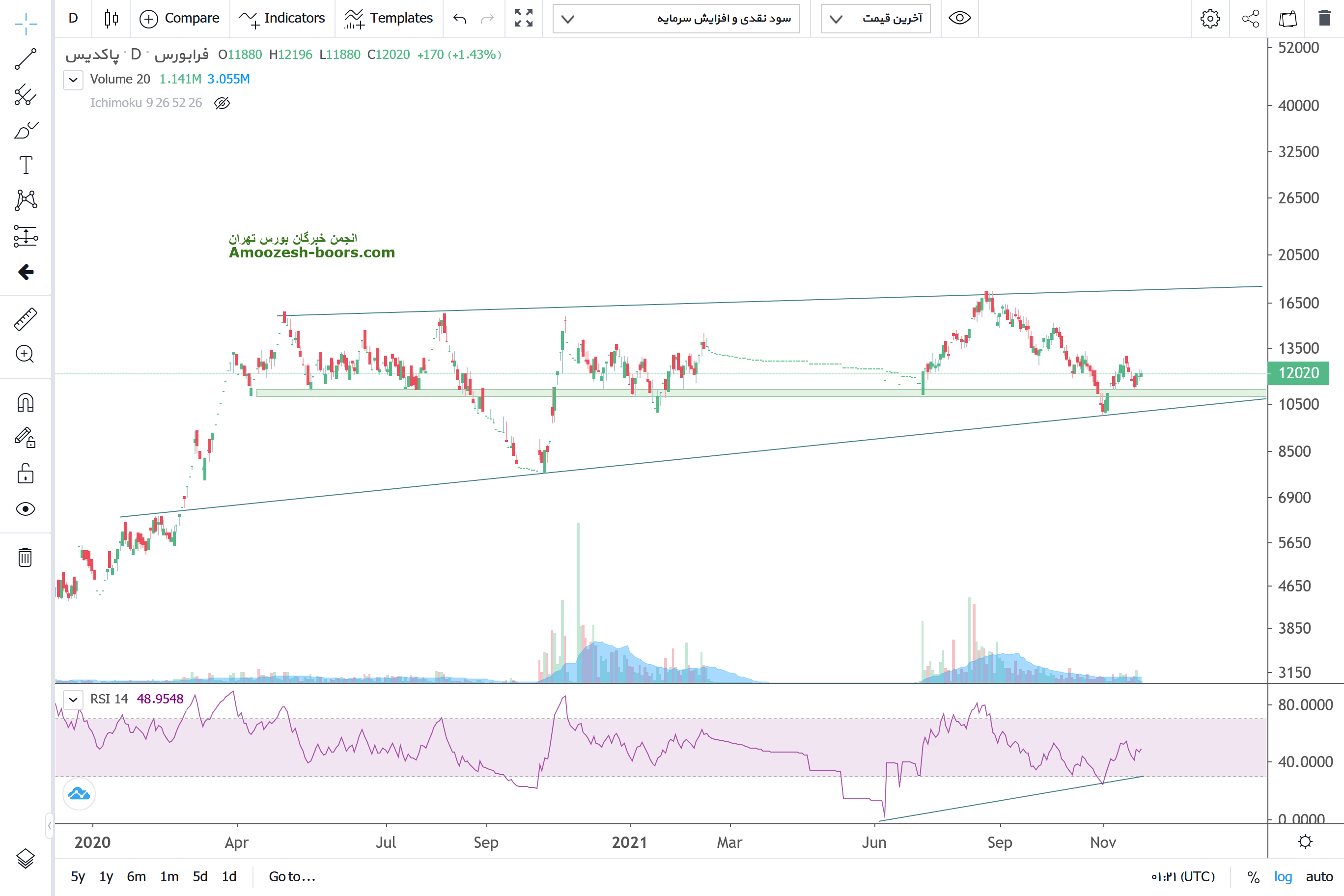This screenshot has width=1344, height=896.
Task: Open the ruler measure tool
Action: point(26,319)
